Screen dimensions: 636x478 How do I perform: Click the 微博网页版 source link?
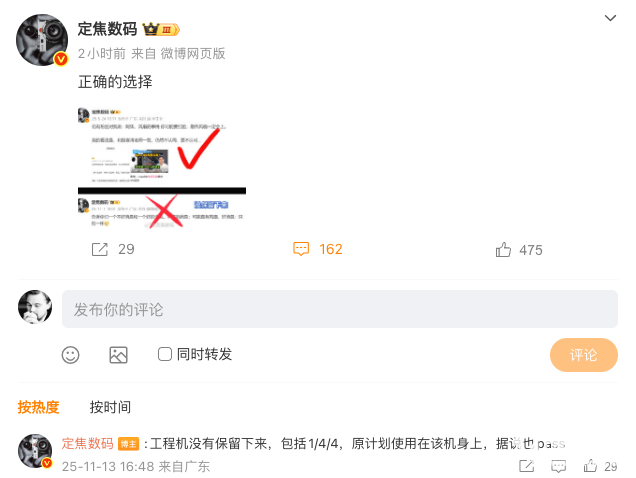[193, 54]
